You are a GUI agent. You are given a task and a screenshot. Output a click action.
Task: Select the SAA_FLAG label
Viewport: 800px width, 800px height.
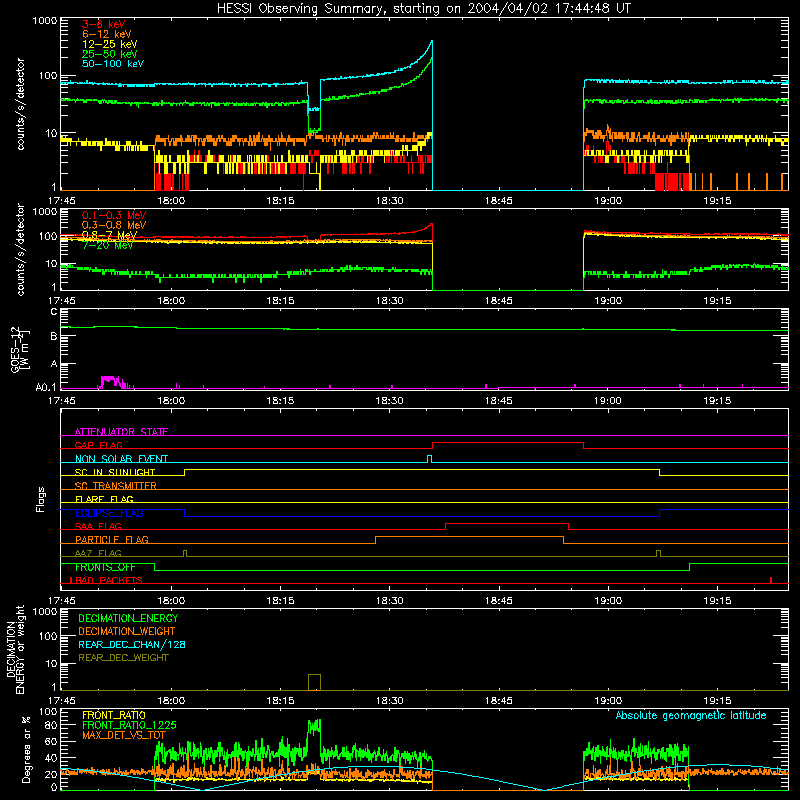click(x=98, y=526)
